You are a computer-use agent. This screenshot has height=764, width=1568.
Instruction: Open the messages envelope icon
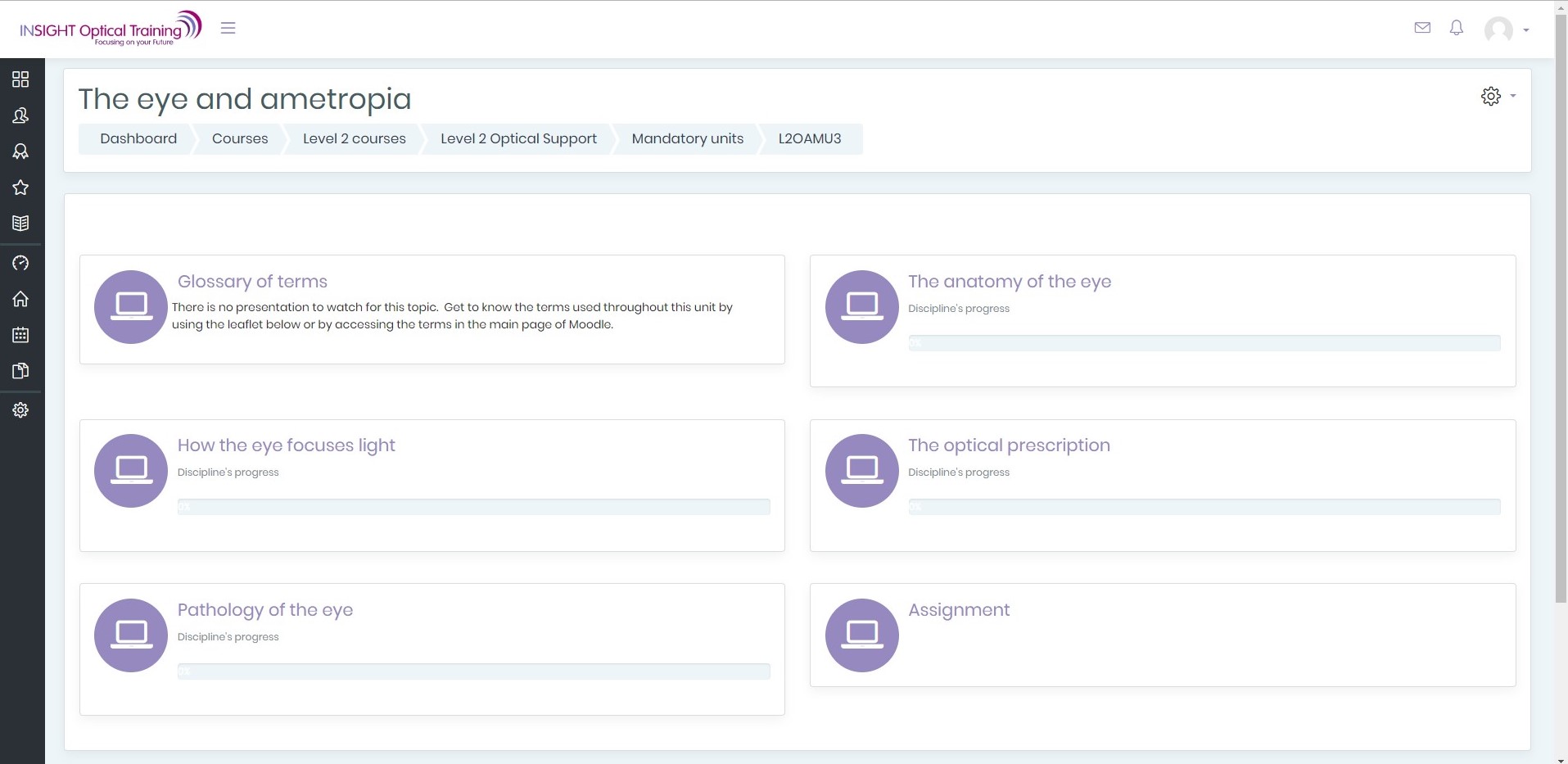1422,28
